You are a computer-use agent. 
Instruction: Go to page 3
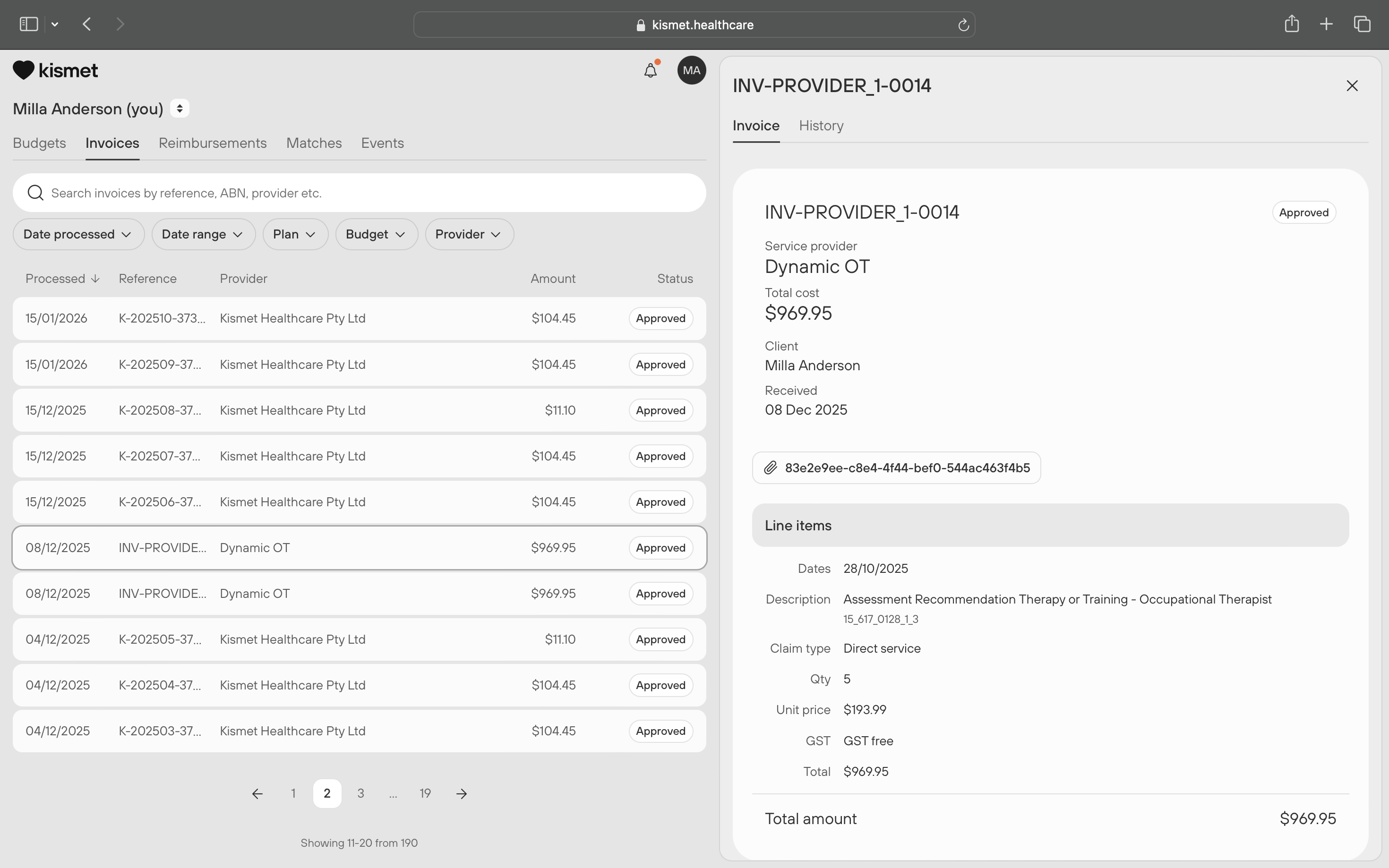tap(360, 793)
